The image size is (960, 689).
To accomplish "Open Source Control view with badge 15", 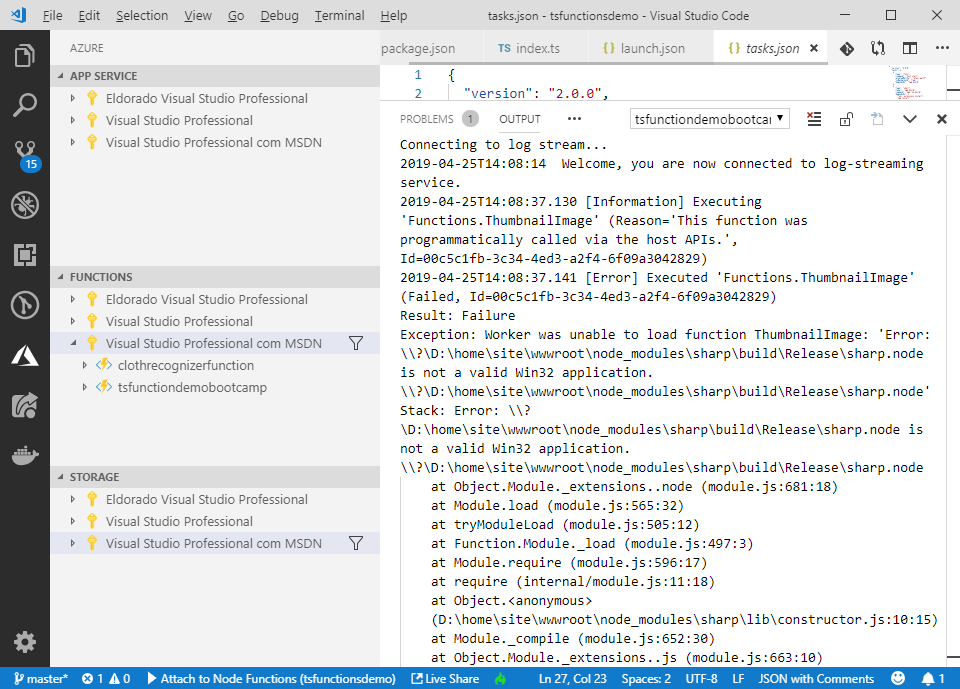I will click(26, 156).
